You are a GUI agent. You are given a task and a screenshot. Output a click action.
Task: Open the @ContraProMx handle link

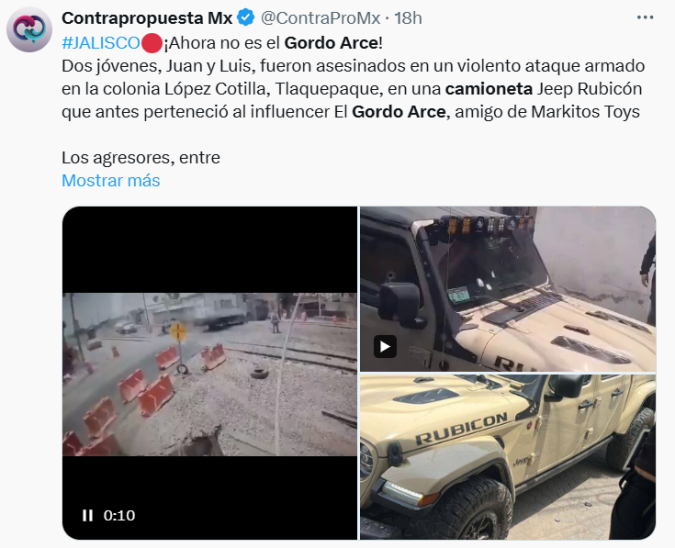(320, 18)
